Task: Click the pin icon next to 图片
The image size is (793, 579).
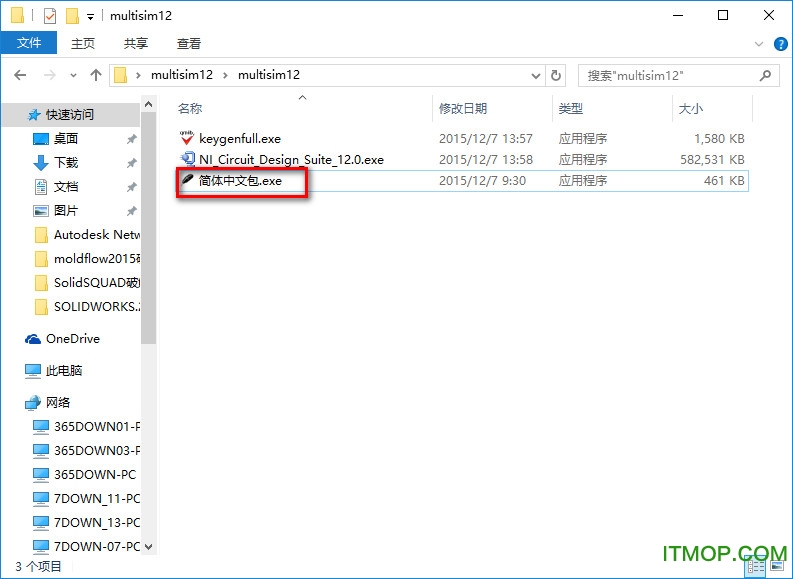Action: 131,210
